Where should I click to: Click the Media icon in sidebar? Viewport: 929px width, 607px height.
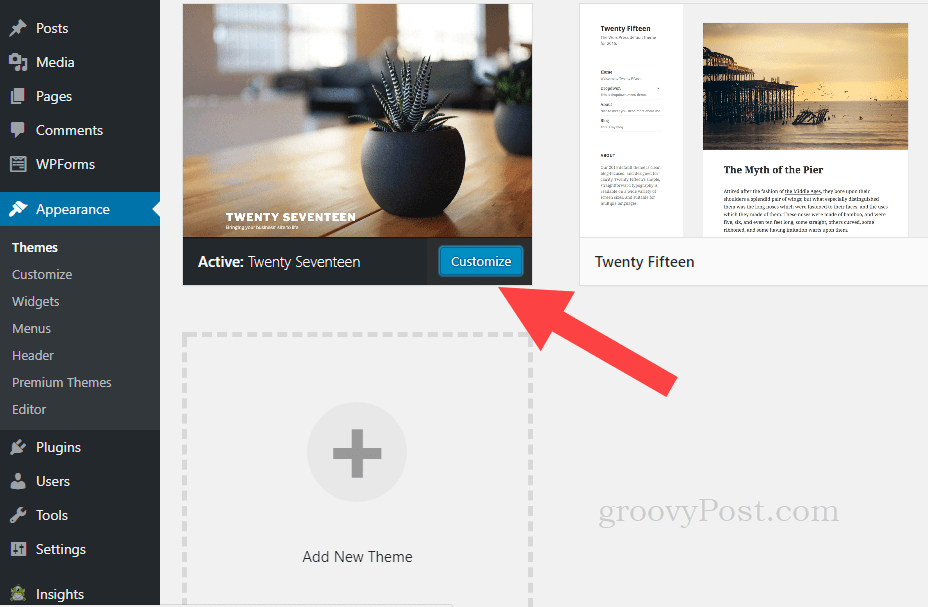click(18, 62)
